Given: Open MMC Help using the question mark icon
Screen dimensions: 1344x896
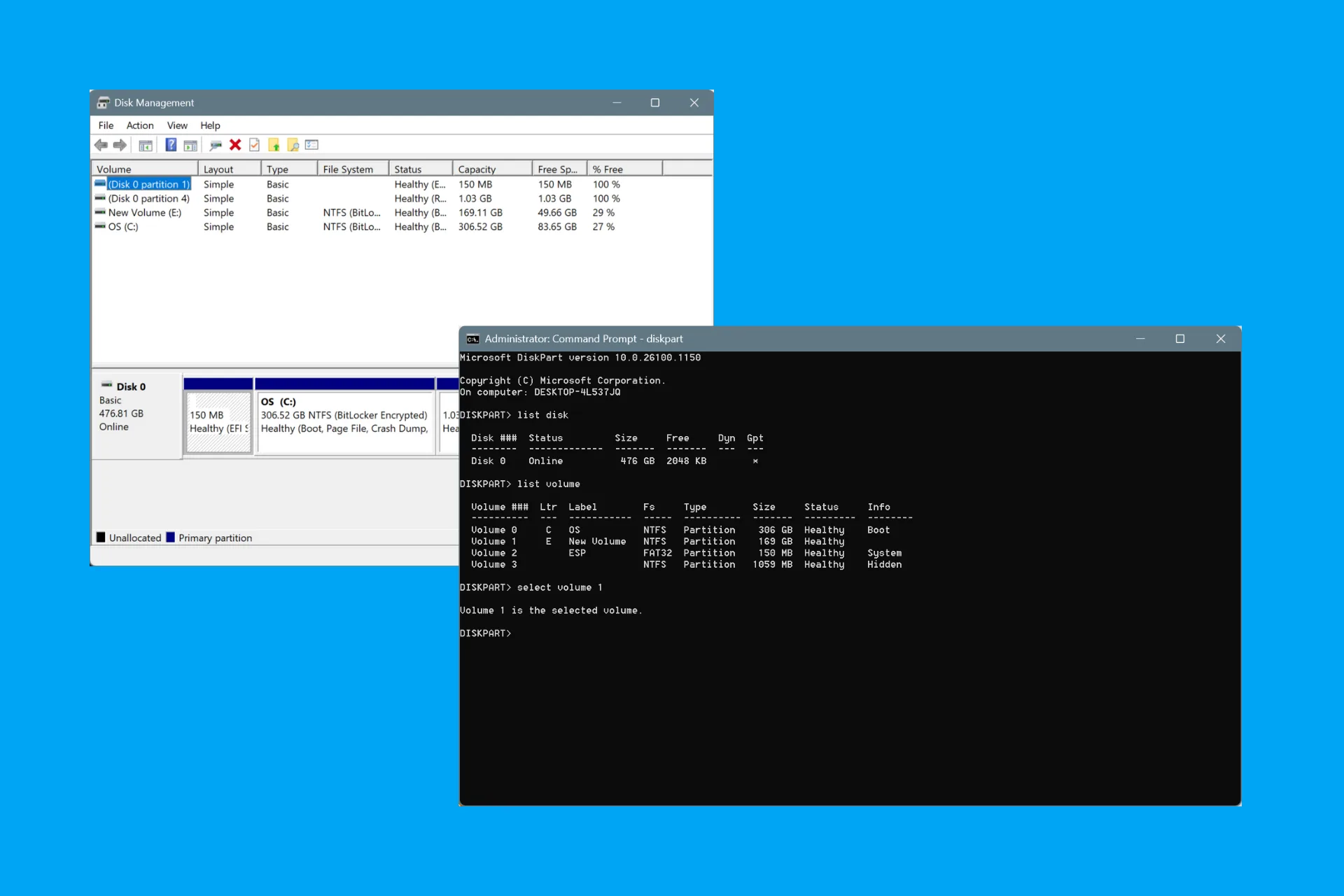Looking at the screenshot, I should coord(170,145).
